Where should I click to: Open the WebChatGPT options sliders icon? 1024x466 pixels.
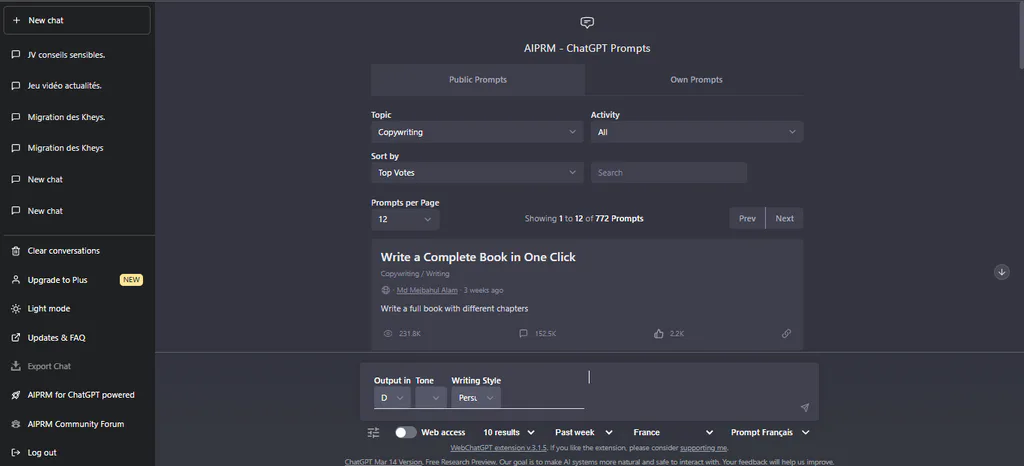[373, 432]
